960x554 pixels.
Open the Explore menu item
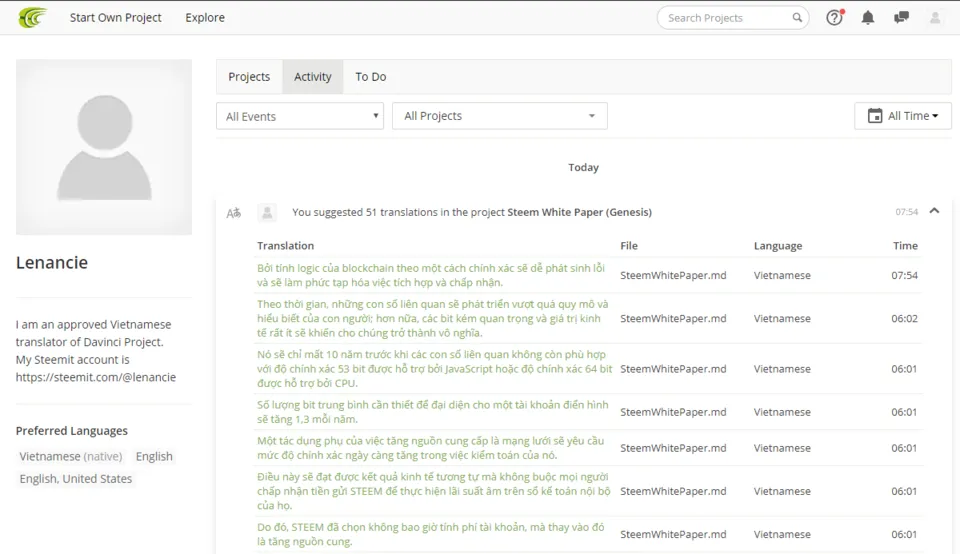[205, 18]
